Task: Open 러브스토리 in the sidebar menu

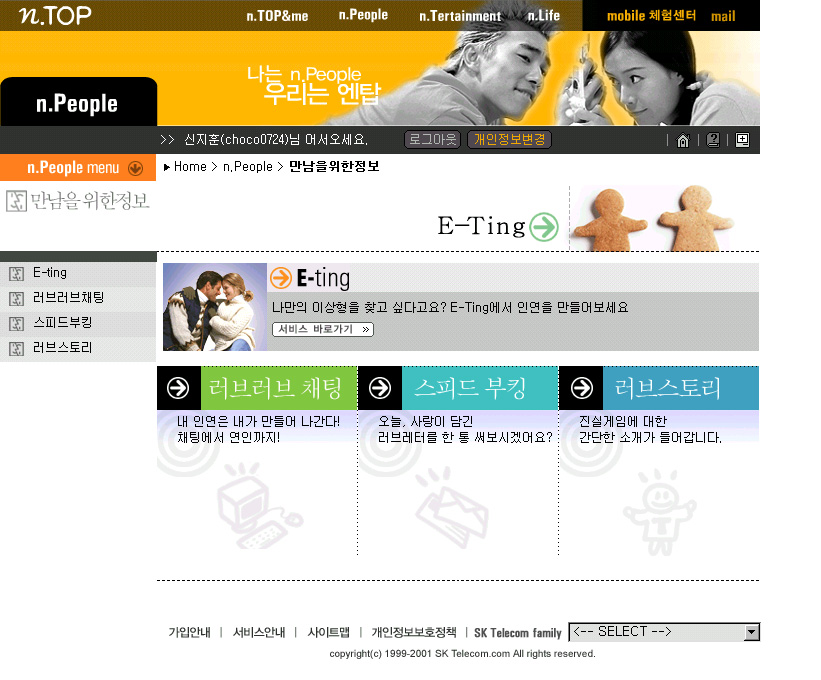Action: click(x=62, y=348)
